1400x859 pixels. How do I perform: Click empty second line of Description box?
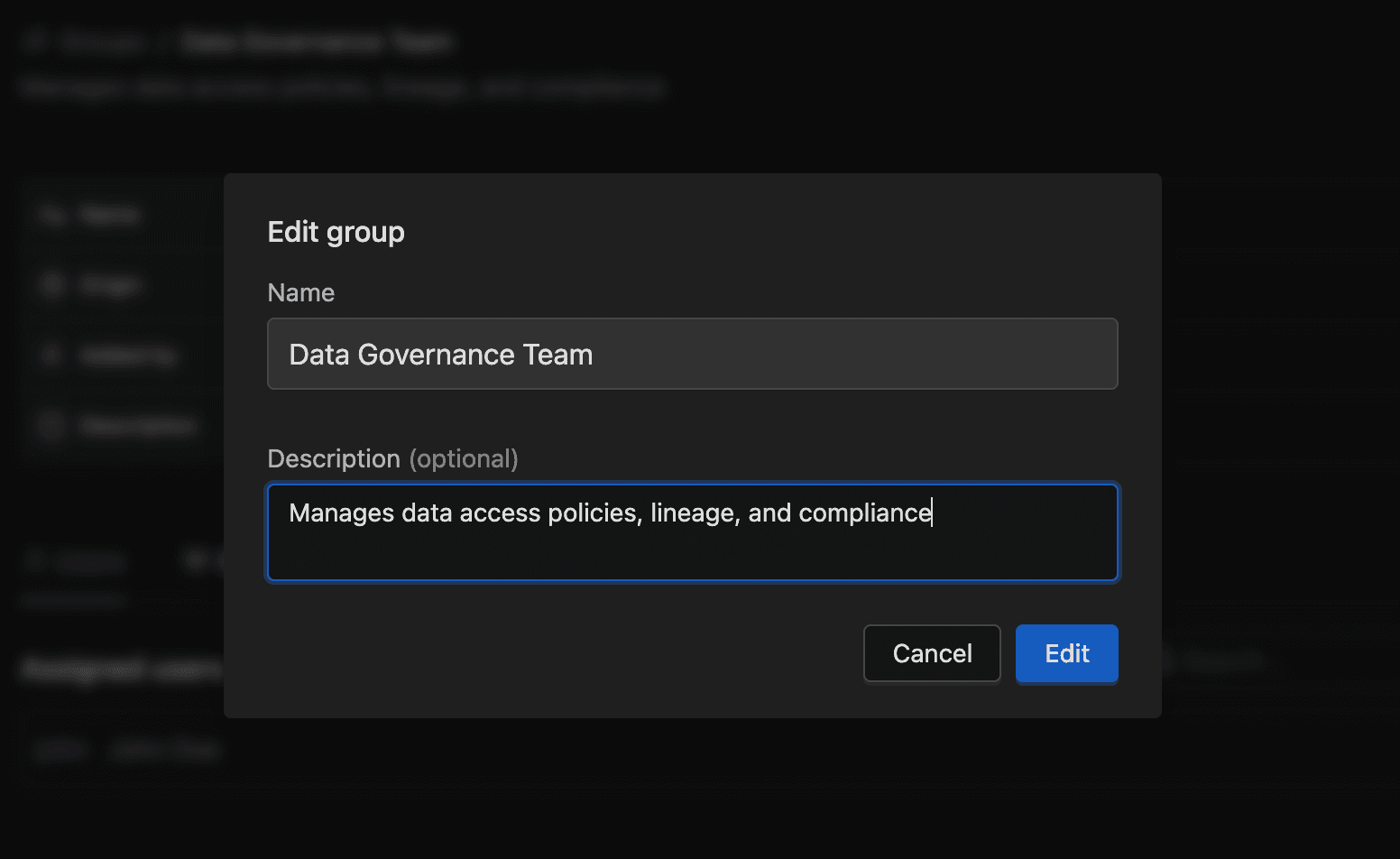(x=692, y=554)
